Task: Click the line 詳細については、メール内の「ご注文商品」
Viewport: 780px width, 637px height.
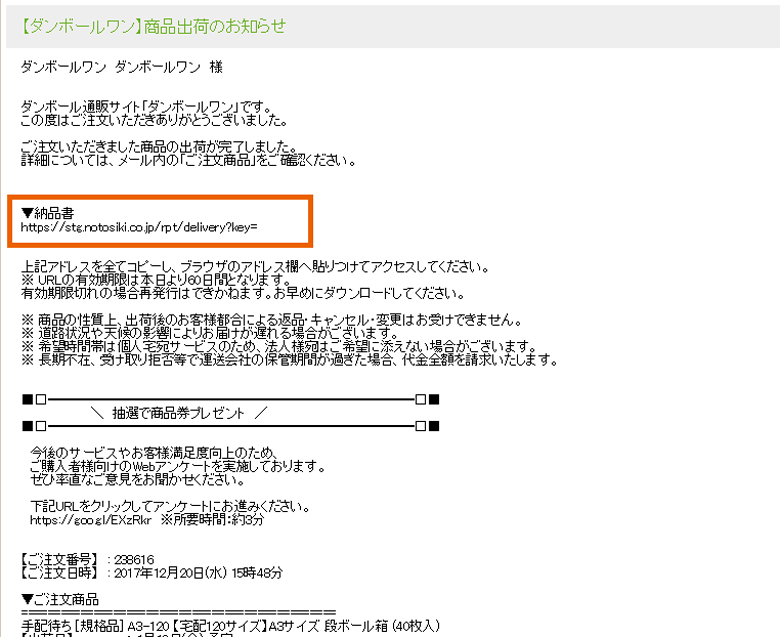Action: click(189, 160)
